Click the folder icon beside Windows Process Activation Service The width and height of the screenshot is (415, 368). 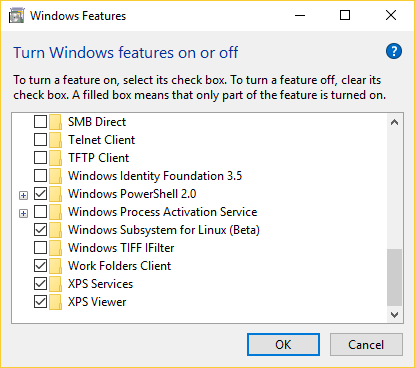point(55,212)
